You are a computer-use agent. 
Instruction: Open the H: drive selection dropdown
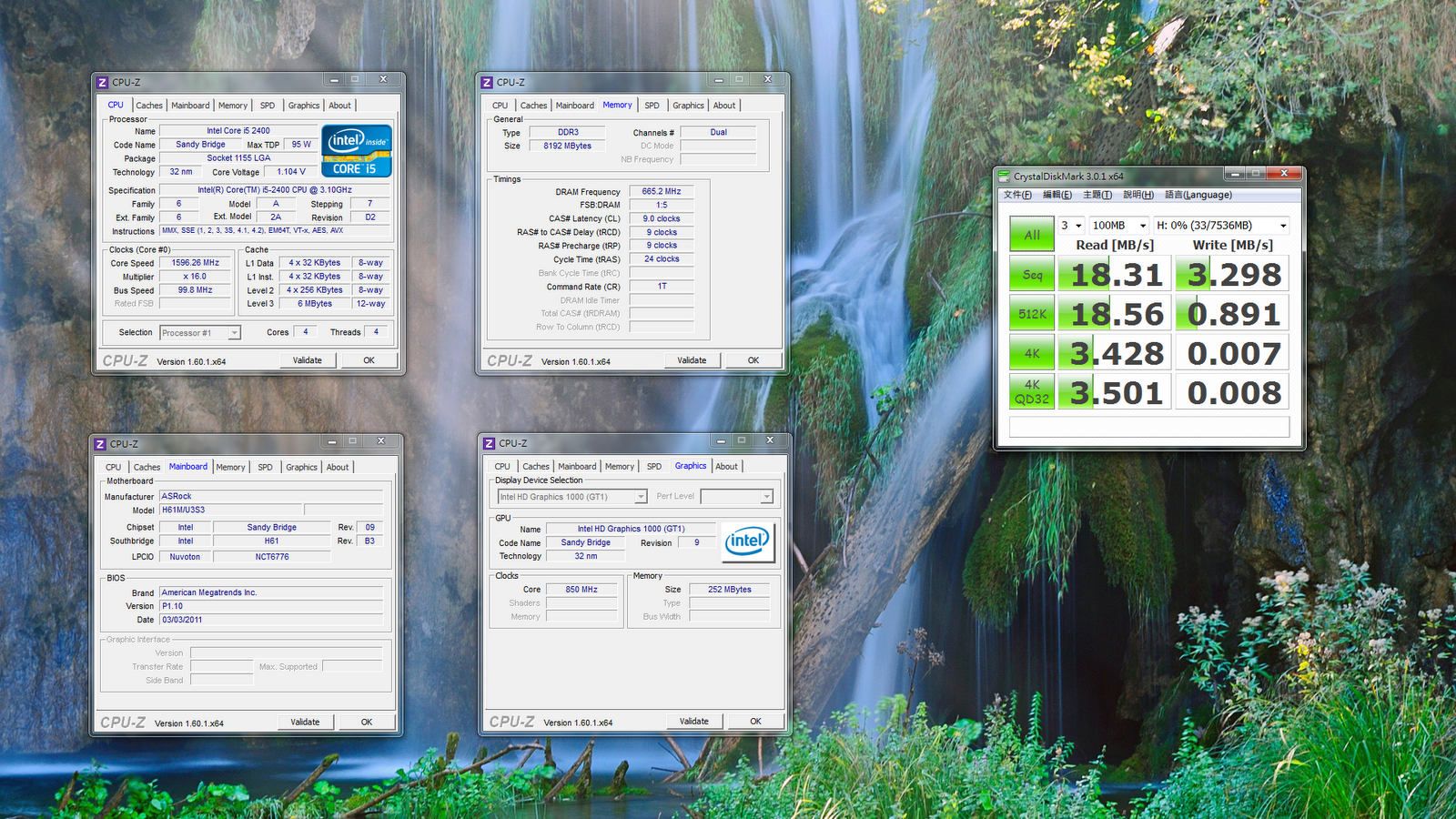pyautogui.click(x=1222, y=226)
